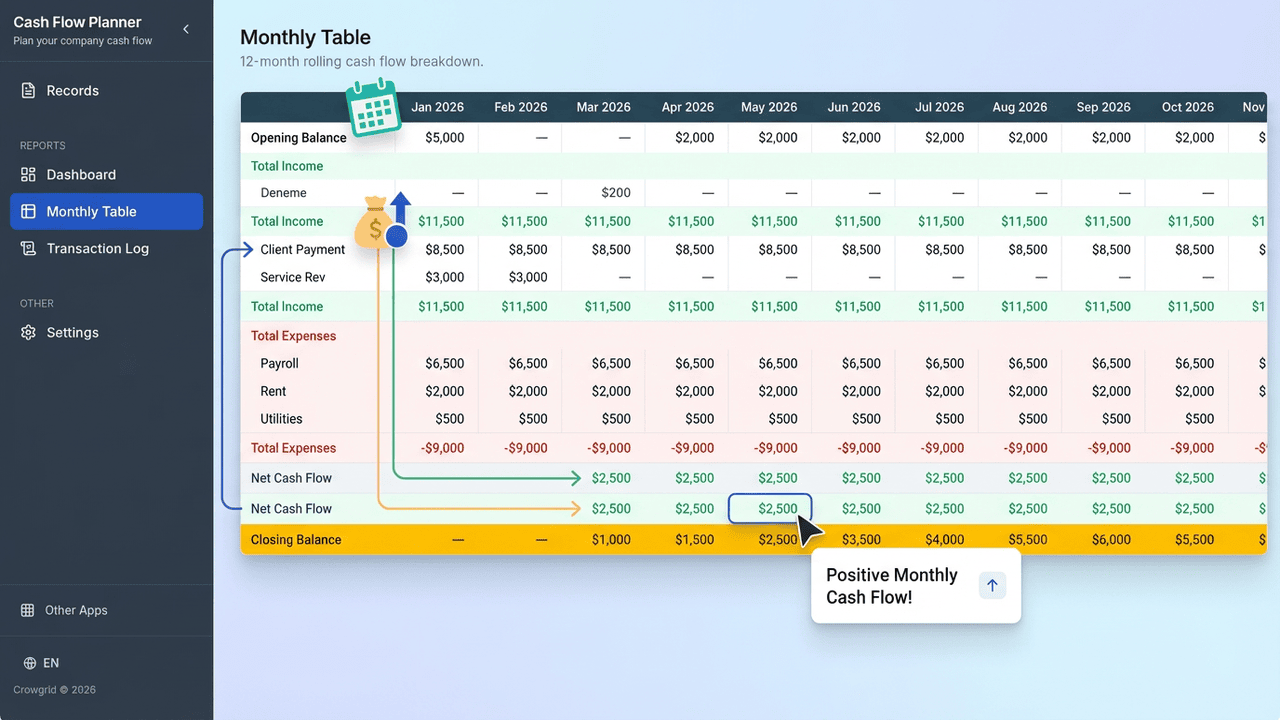Click the $3,000 Service Rev value for Feb 2026
Image resolution: width=1280 pixels, height=720 pixels.
point(528,278)
